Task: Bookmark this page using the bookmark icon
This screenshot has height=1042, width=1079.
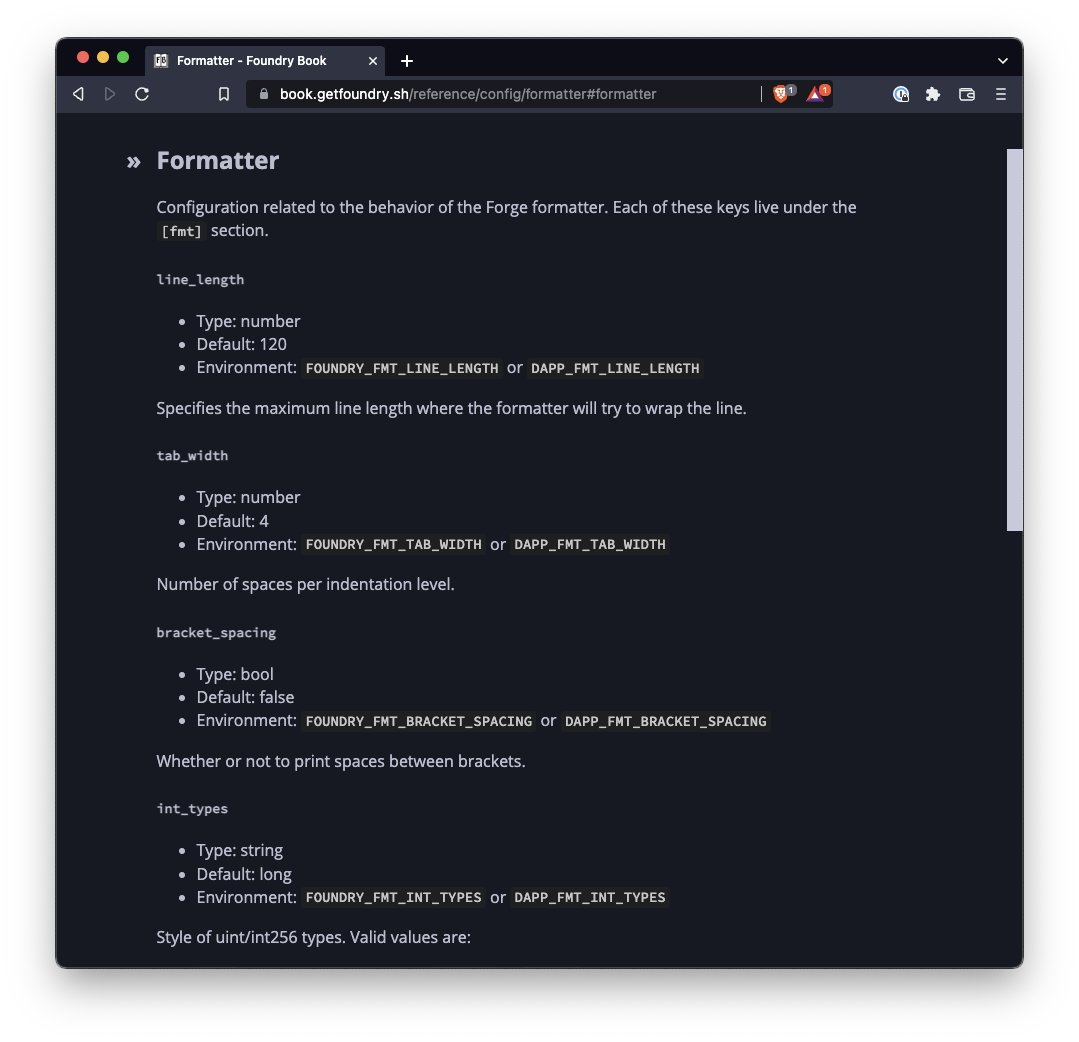Action: (224, 94)
